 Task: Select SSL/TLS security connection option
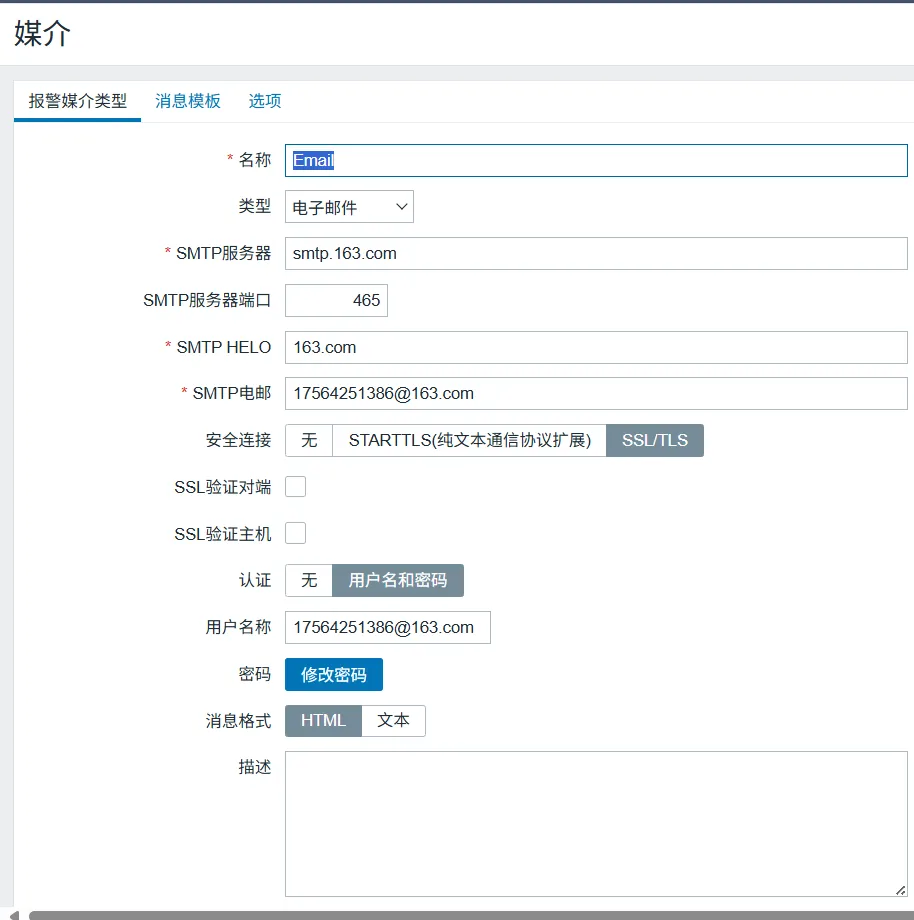click(x=655, y=441)
